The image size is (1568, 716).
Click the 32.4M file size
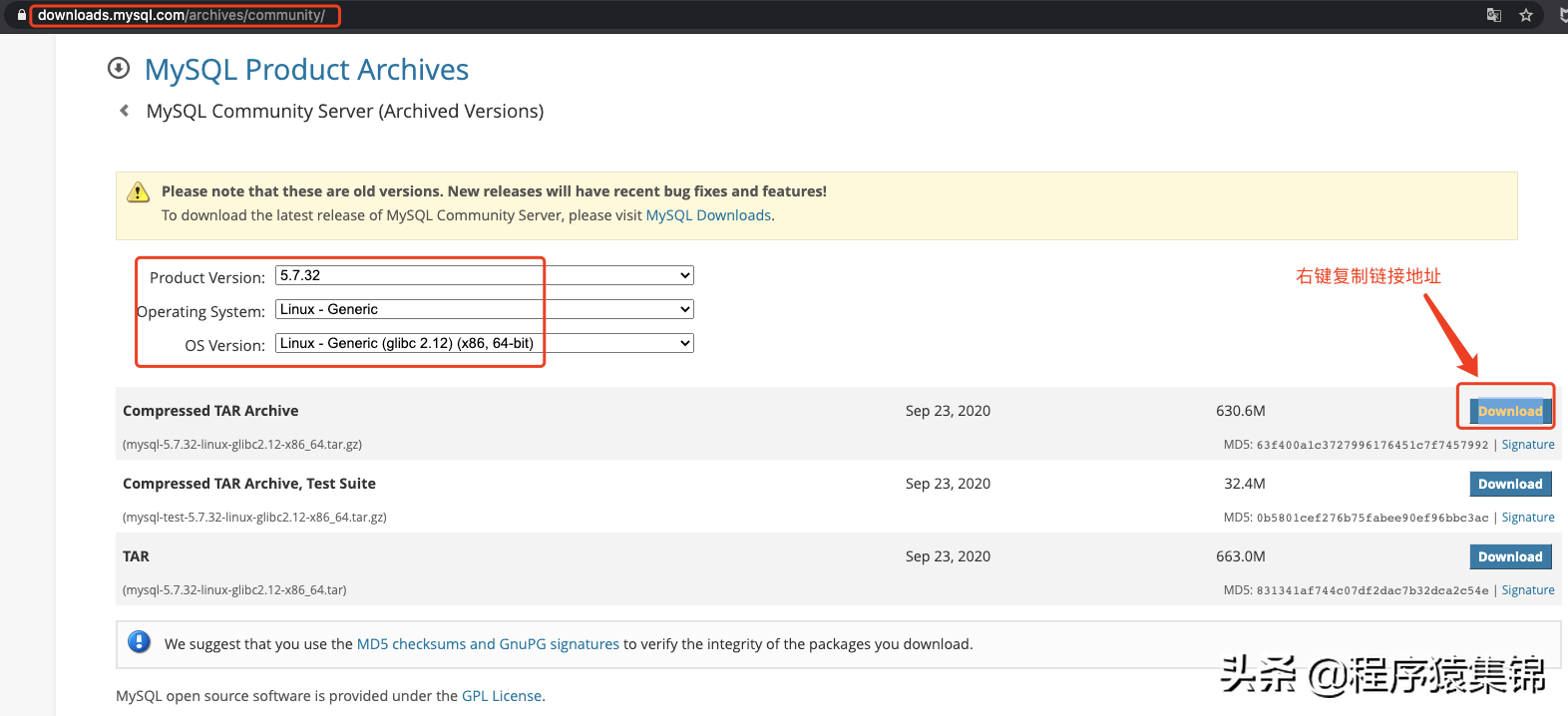point(1245,484)
